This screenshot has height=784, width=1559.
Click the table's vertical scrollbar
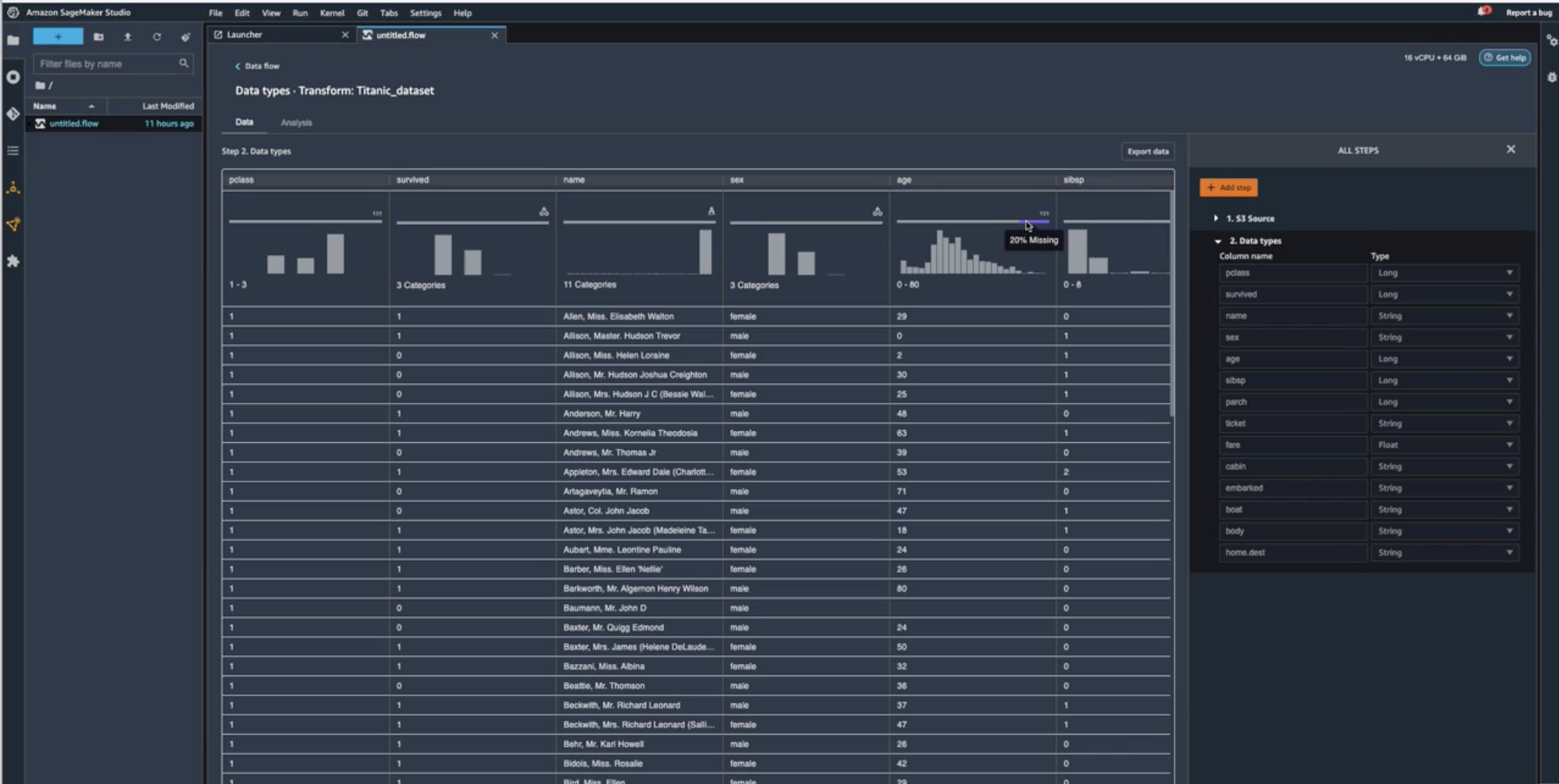pos(1172,304)
